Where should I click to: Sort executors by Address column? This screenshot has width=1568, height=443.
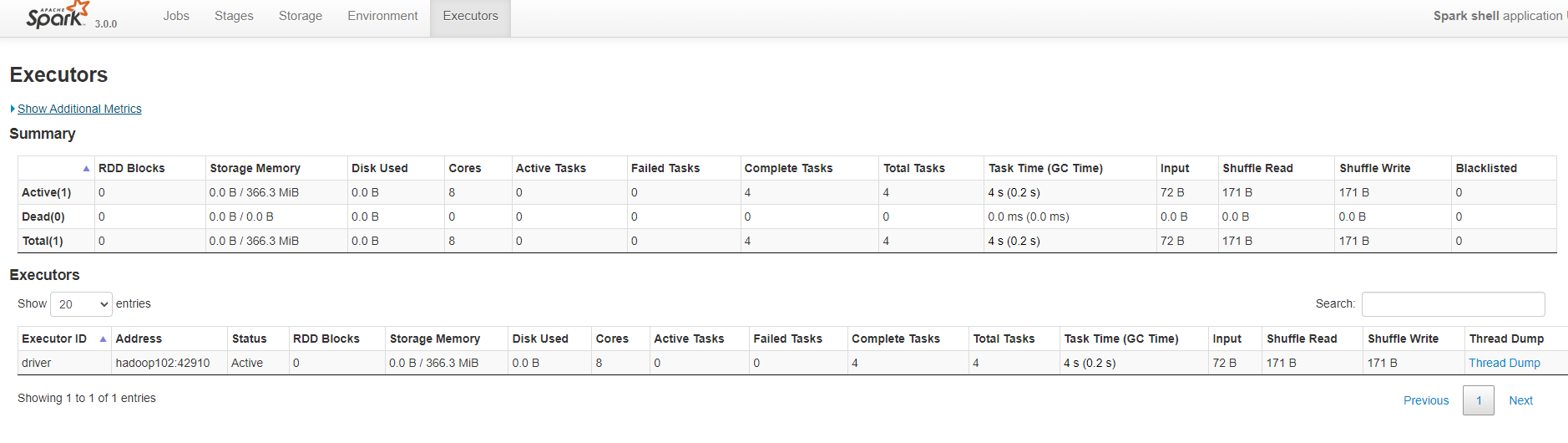coord(139,339)
